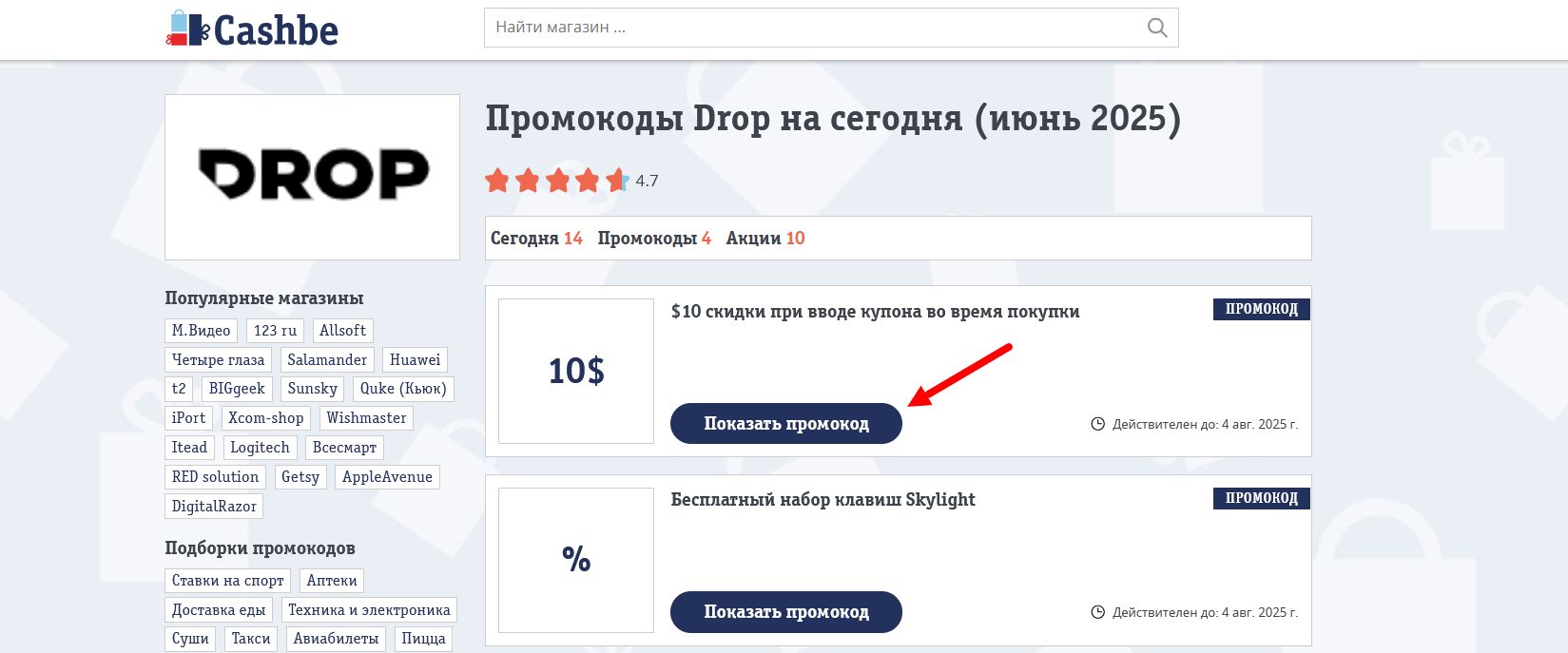Screen dimensions: 1568x653
Task: Open Доставка еды promo collection
Action: pos(219,610)
